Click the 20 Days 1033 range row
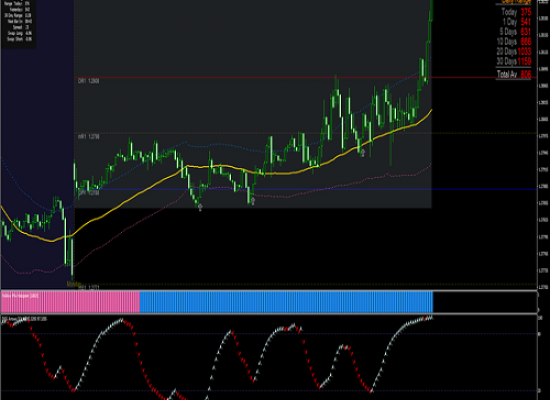This screenshot has width=550, height=400. 514,51
